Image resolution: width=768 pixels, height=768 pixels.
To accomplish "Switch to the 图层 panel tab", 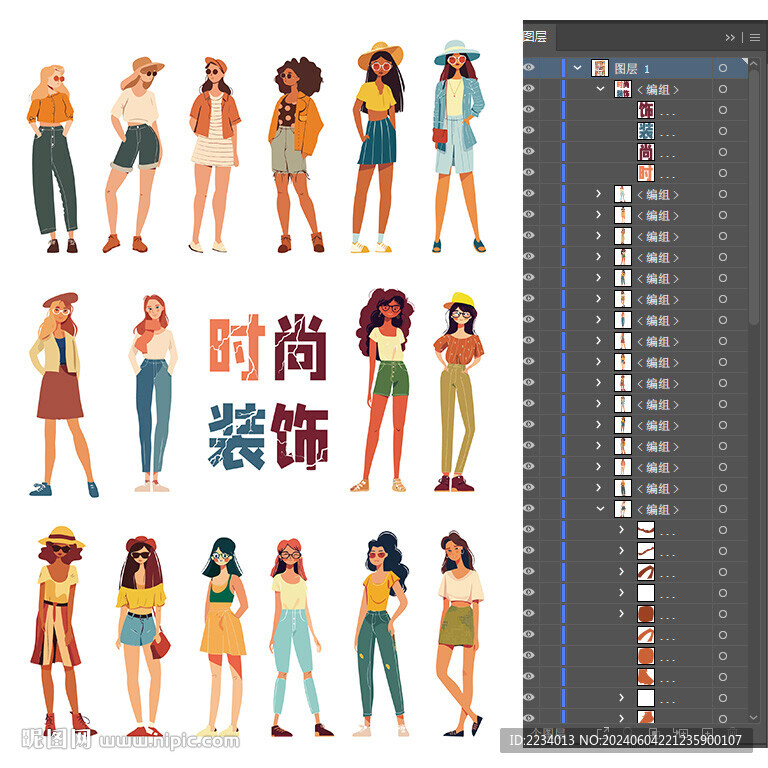I will click(x=535, y=37).
